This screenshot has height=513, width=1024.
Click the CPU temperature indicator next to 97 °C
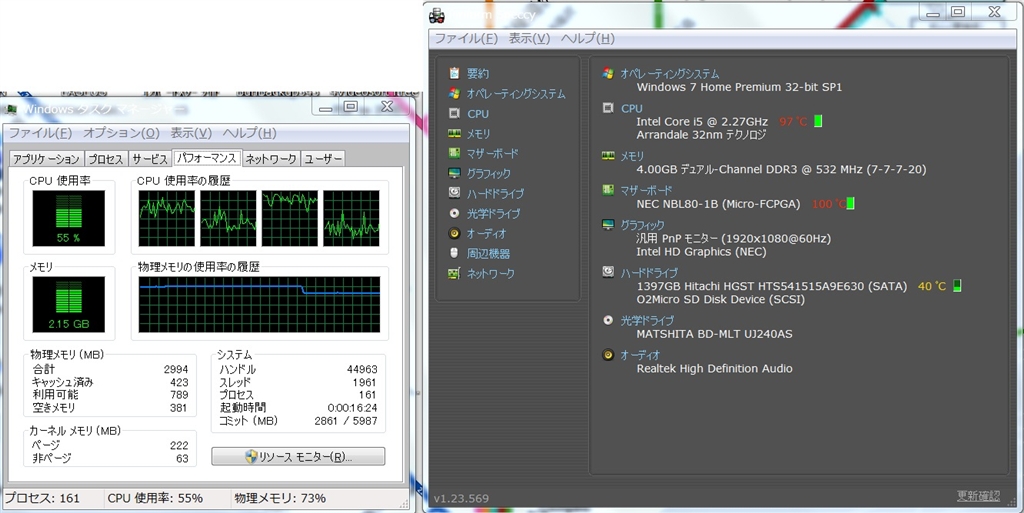click(818, 121)
